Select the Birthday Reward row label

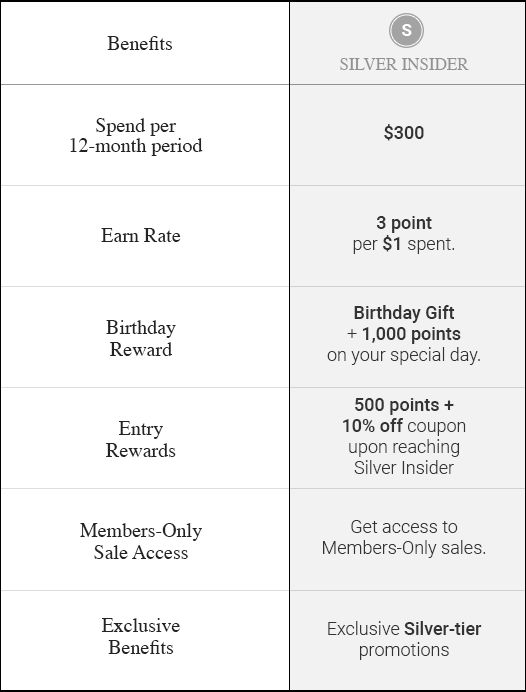click(141, 338)
